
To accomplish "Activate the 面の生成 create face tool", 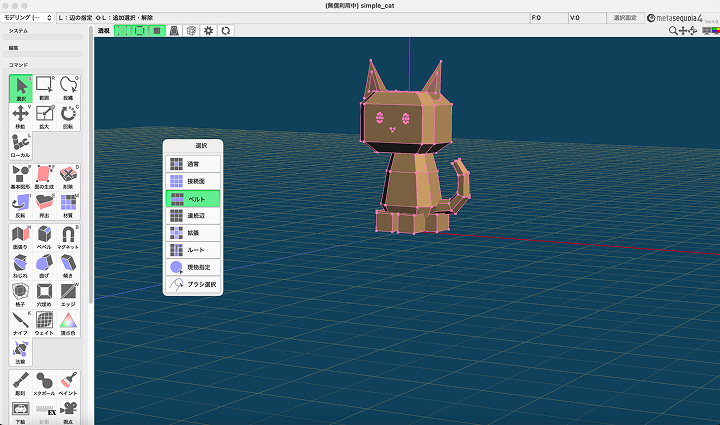I will (x=44, y=177).
